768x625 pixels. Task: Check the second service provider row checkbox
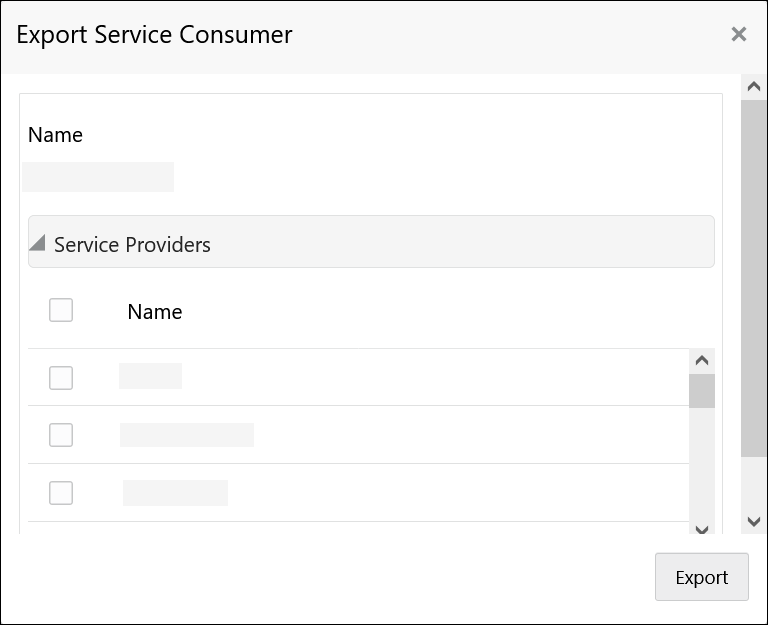(61, 435)
